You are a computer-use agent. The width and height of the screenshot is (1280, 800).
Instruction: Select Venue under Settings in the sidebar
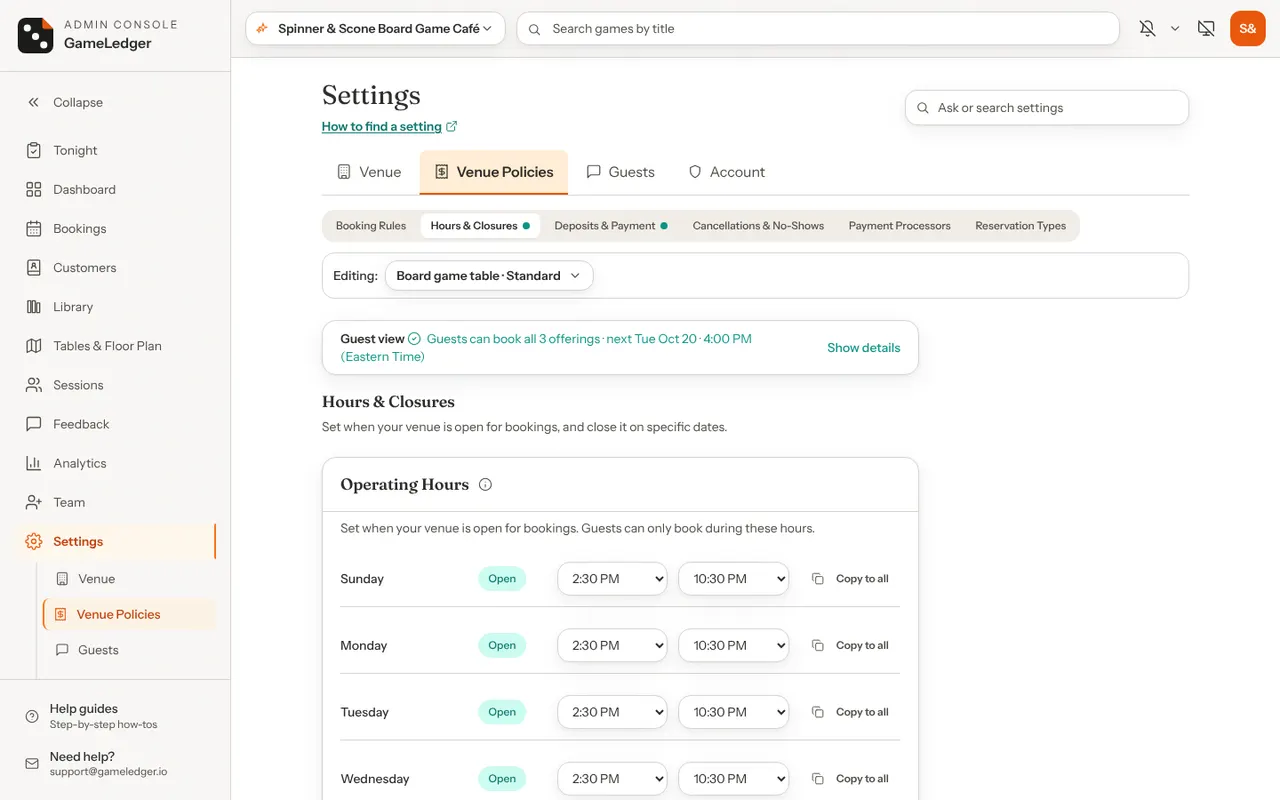point(97,579)
